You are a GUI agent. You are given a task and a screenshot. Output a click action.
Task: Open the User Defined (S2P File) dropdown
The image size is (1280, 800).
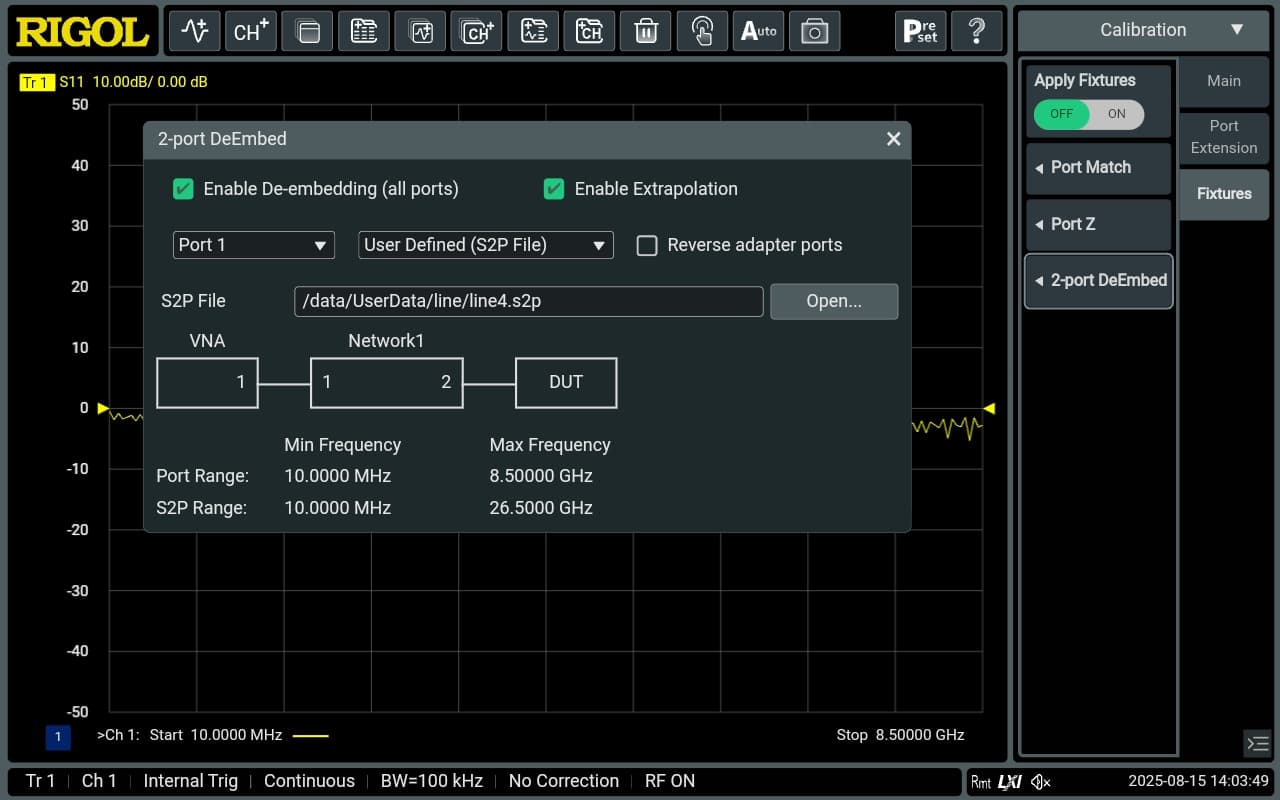[485, 245]
